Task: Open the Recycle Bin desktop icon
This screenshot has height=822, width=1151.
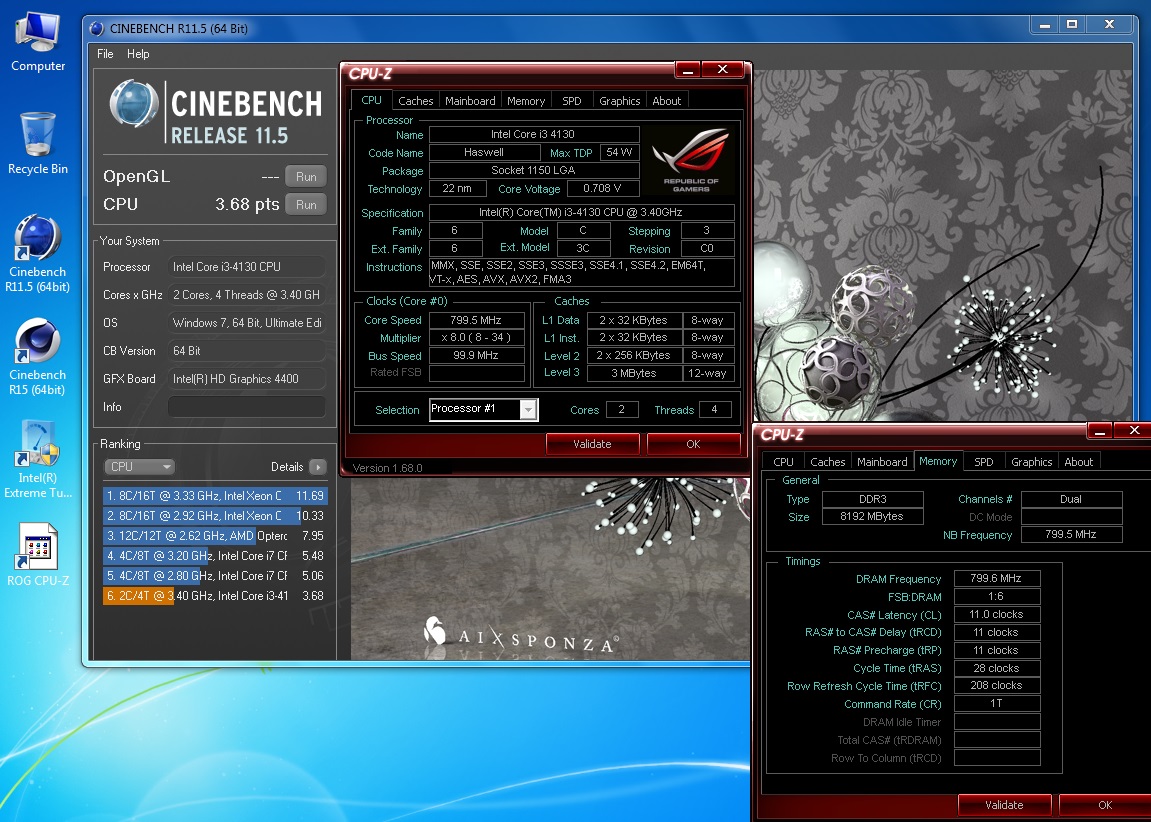Action: point(37,144)
